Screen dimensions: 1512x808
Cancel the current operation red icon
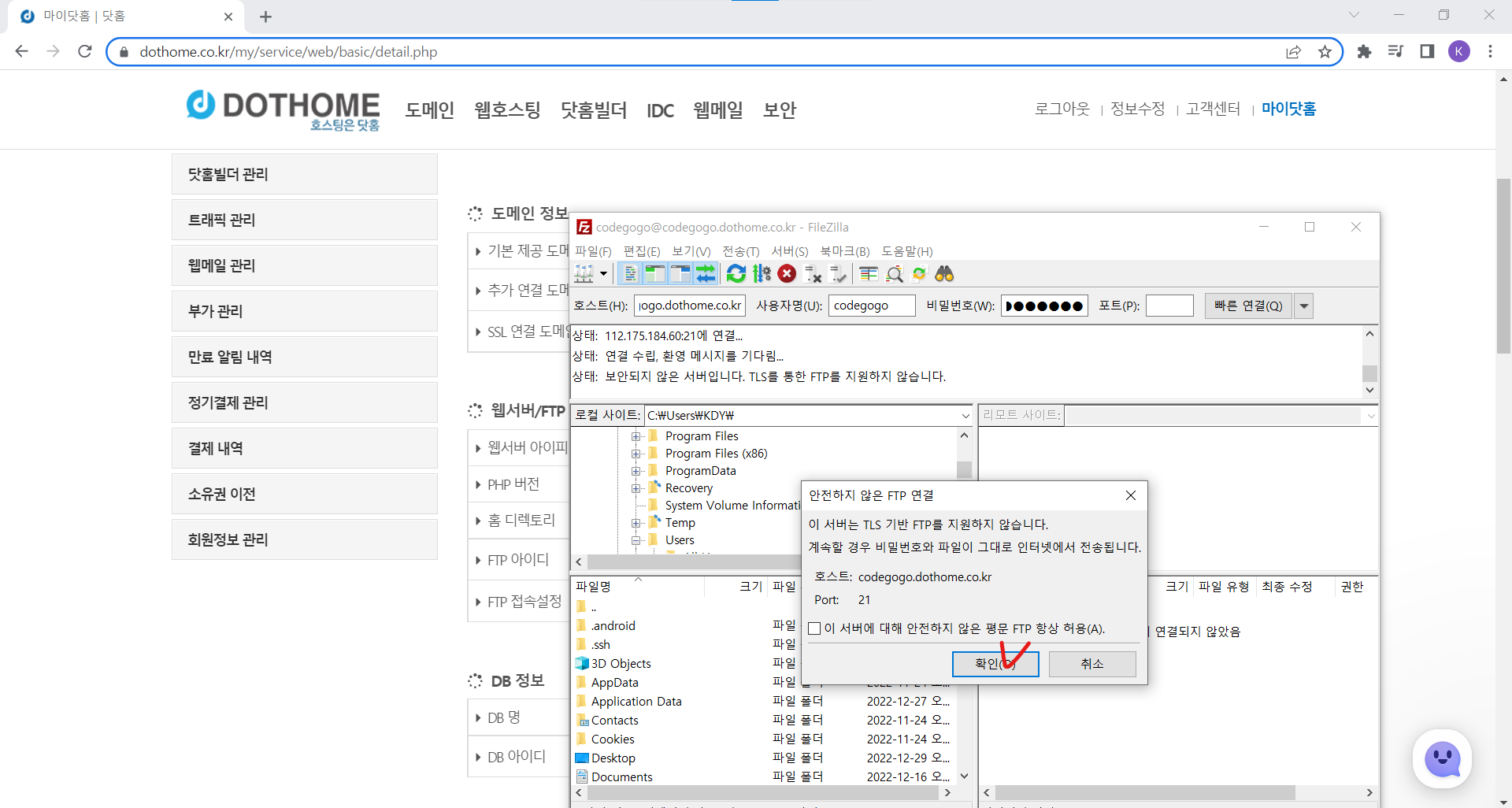(x=787, y=274)
